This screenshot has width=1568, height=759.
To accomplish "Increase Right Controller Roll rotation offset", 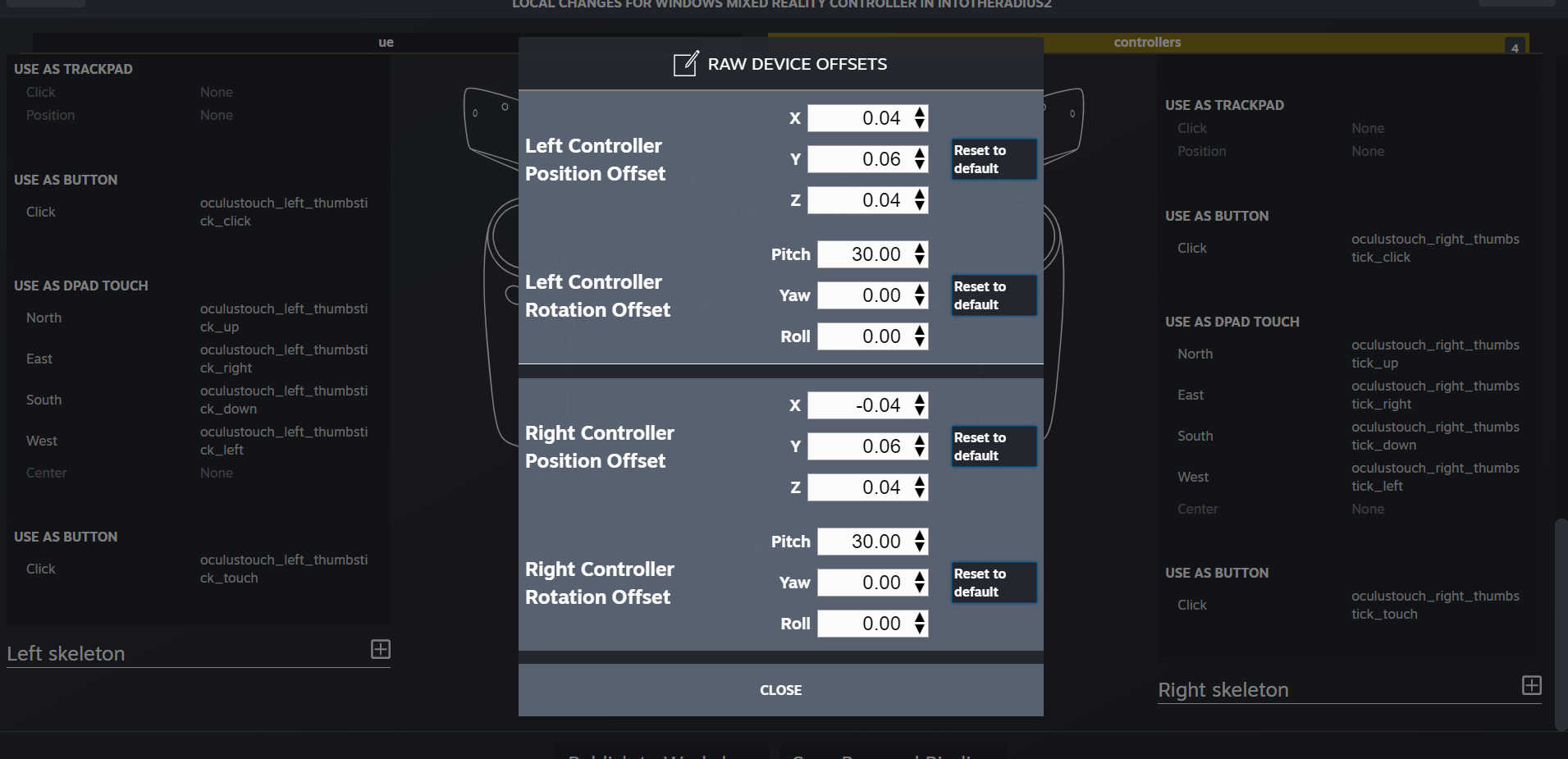I will click(920, 618).
